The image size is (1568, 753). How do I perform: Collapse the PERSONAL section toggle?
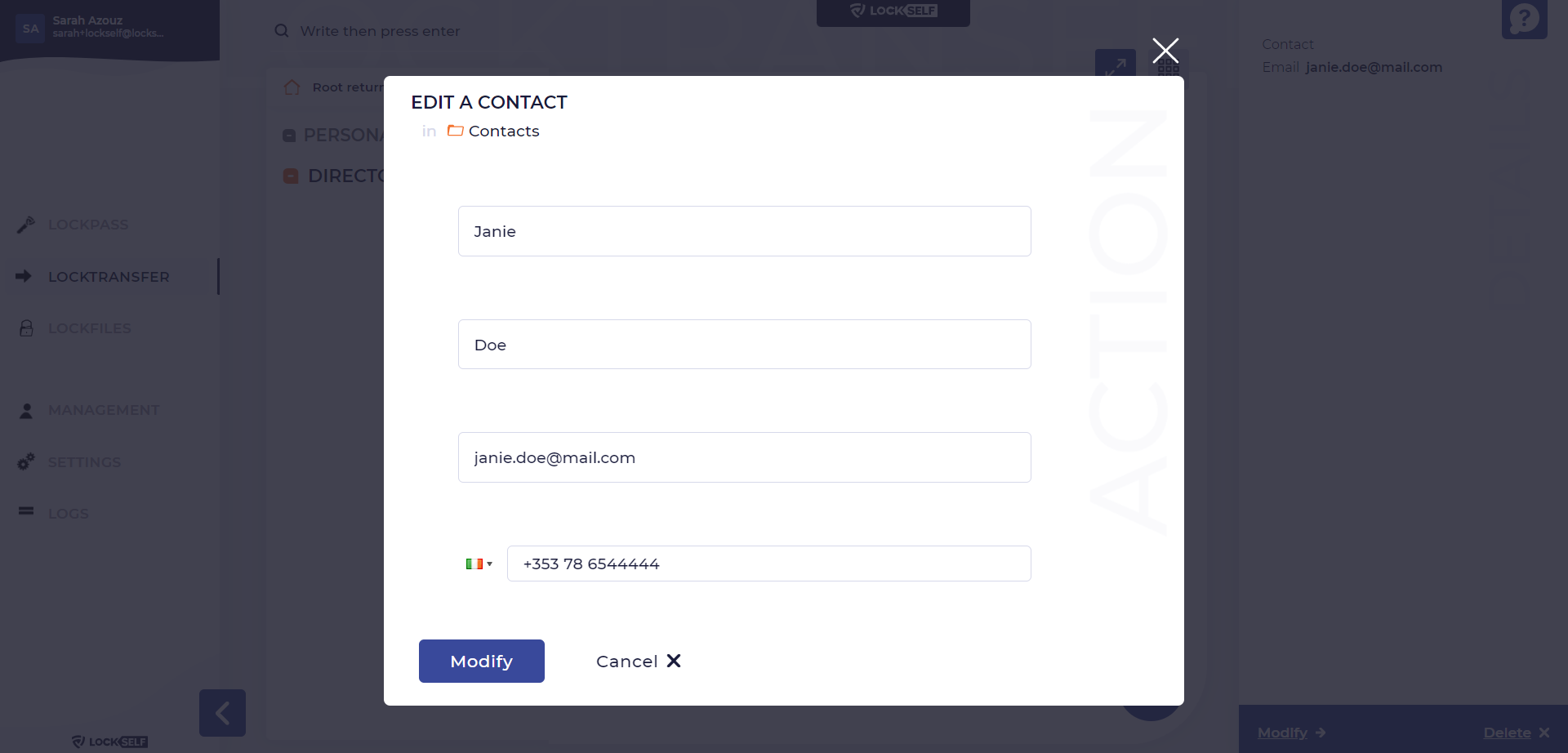coord(289,136)
